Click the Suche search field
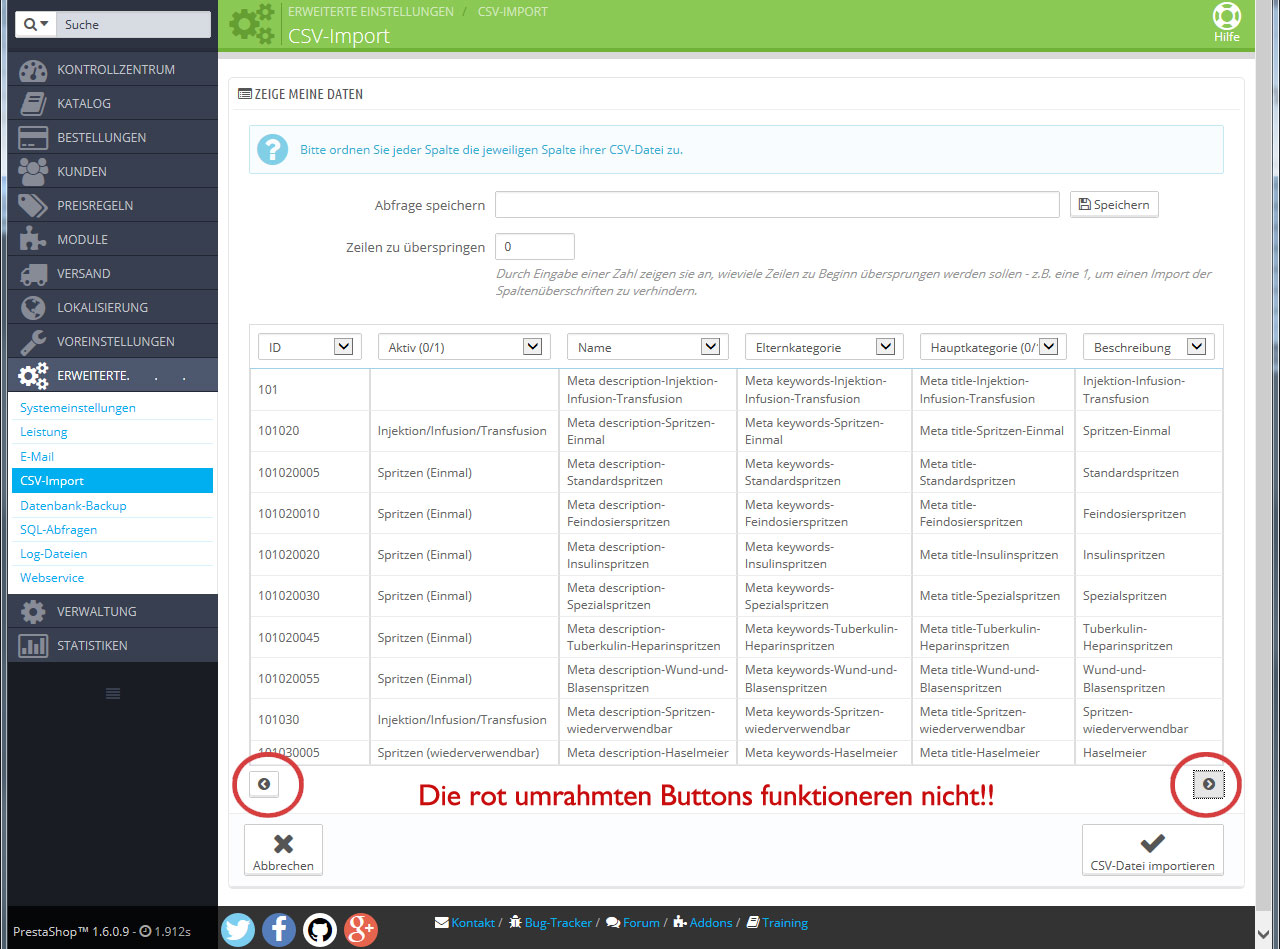 coord(133,24)
